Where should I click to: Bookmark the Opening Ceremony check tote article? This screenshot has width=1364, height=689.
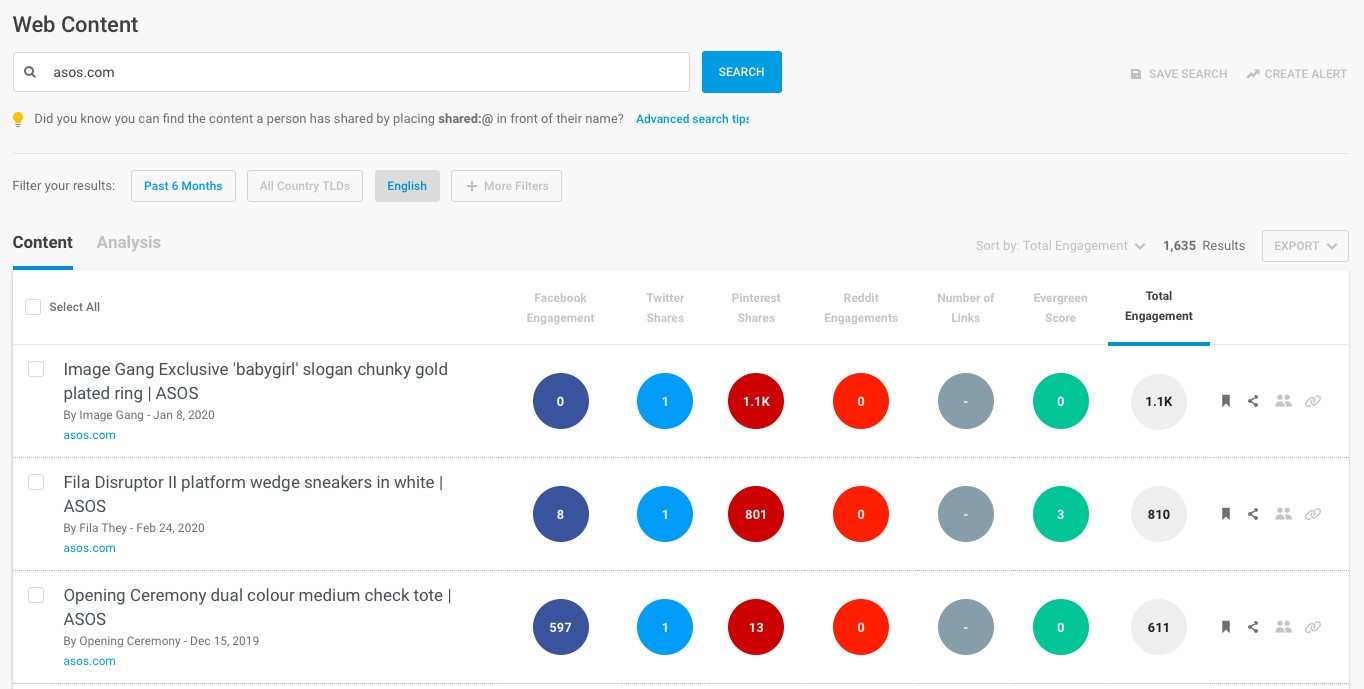[1225, 627]
